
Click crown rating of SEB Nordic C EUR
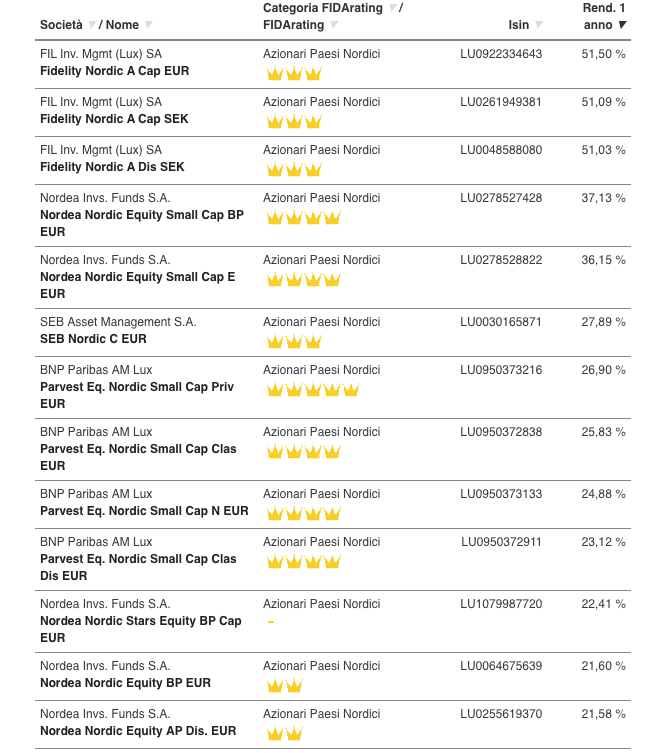pos(294,341)
